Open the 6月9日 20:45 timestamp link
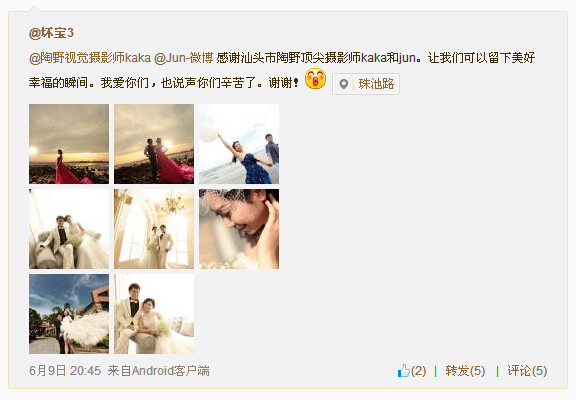Screen dimensions: 576x400 point(65,371)
